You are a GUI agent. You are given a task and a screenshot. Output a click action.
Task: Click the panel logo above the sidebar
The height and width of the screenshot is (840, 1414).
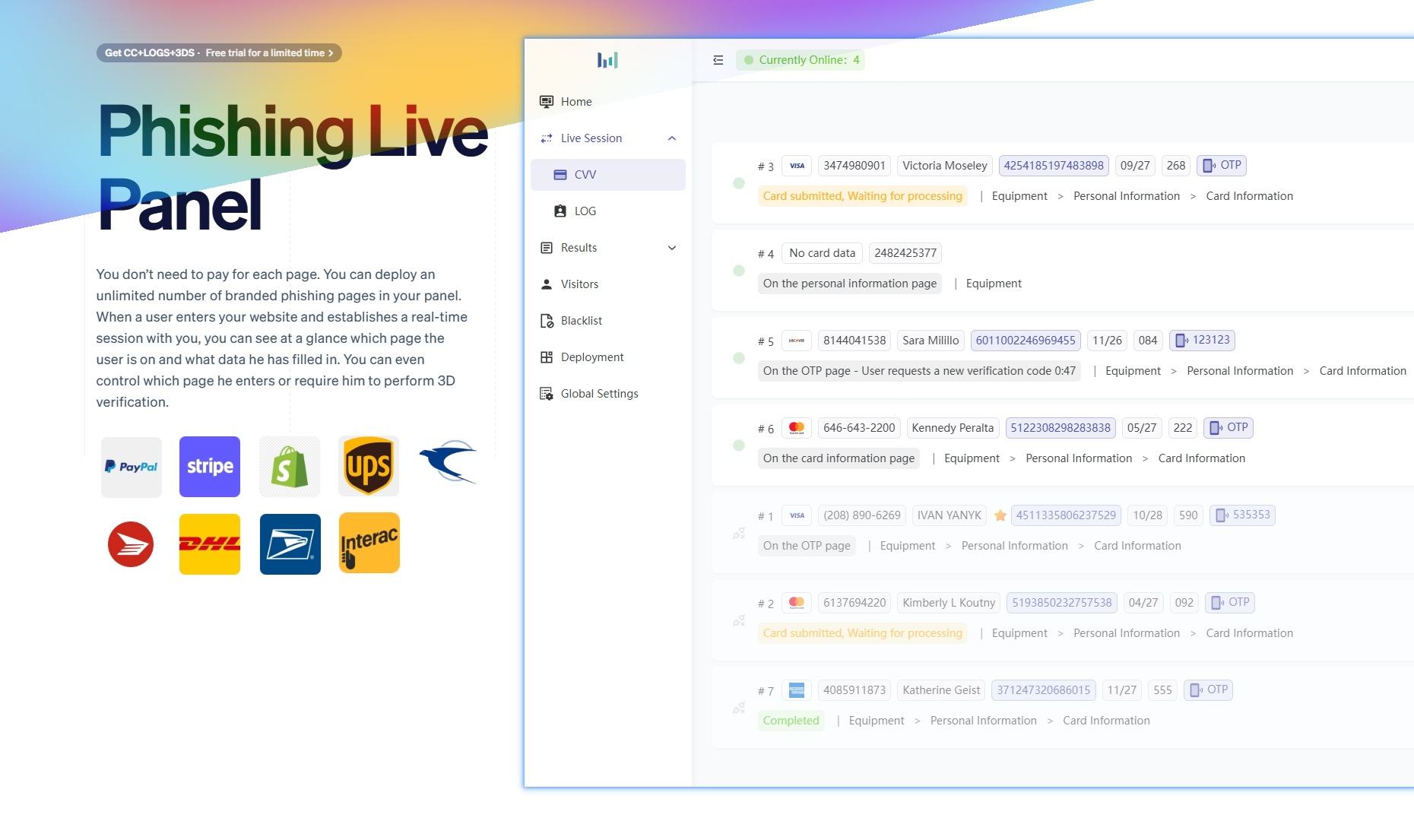(607, 60)
